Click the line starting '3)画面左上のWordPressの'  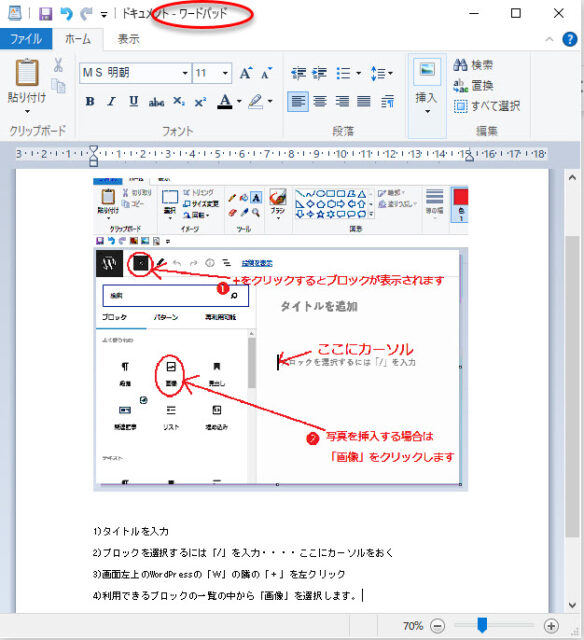(x=219, y=574)
